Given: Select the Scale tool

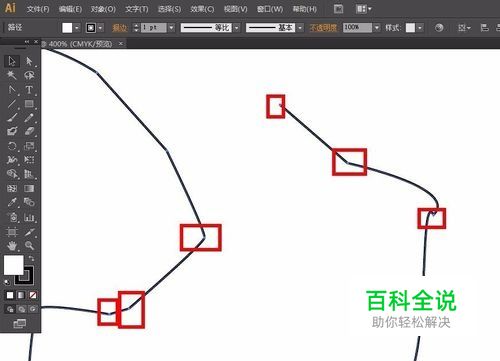Looking at the screenshot, I should point(29,146).
